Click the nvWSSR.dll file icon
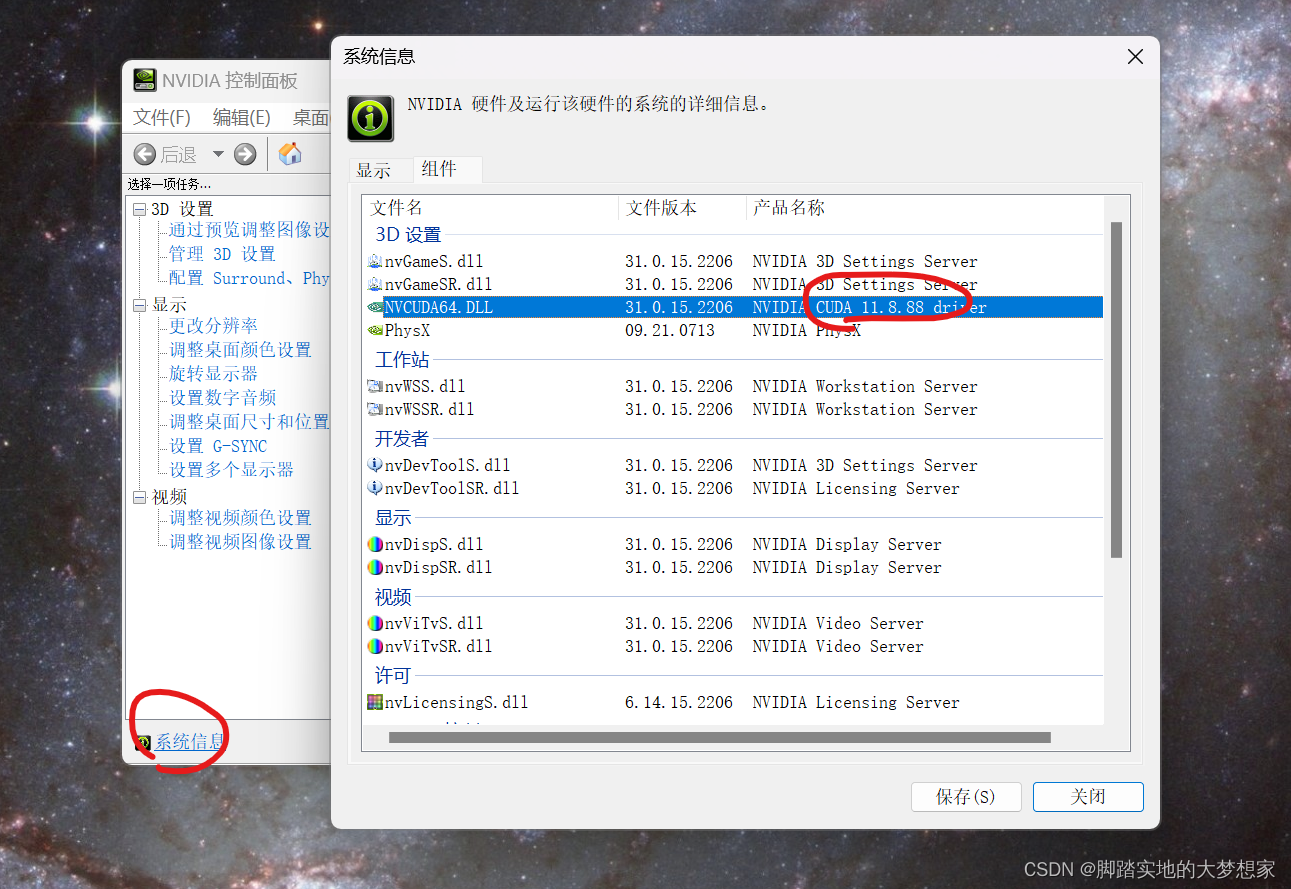Screen dimensions: 1291x889 point(375,409)
